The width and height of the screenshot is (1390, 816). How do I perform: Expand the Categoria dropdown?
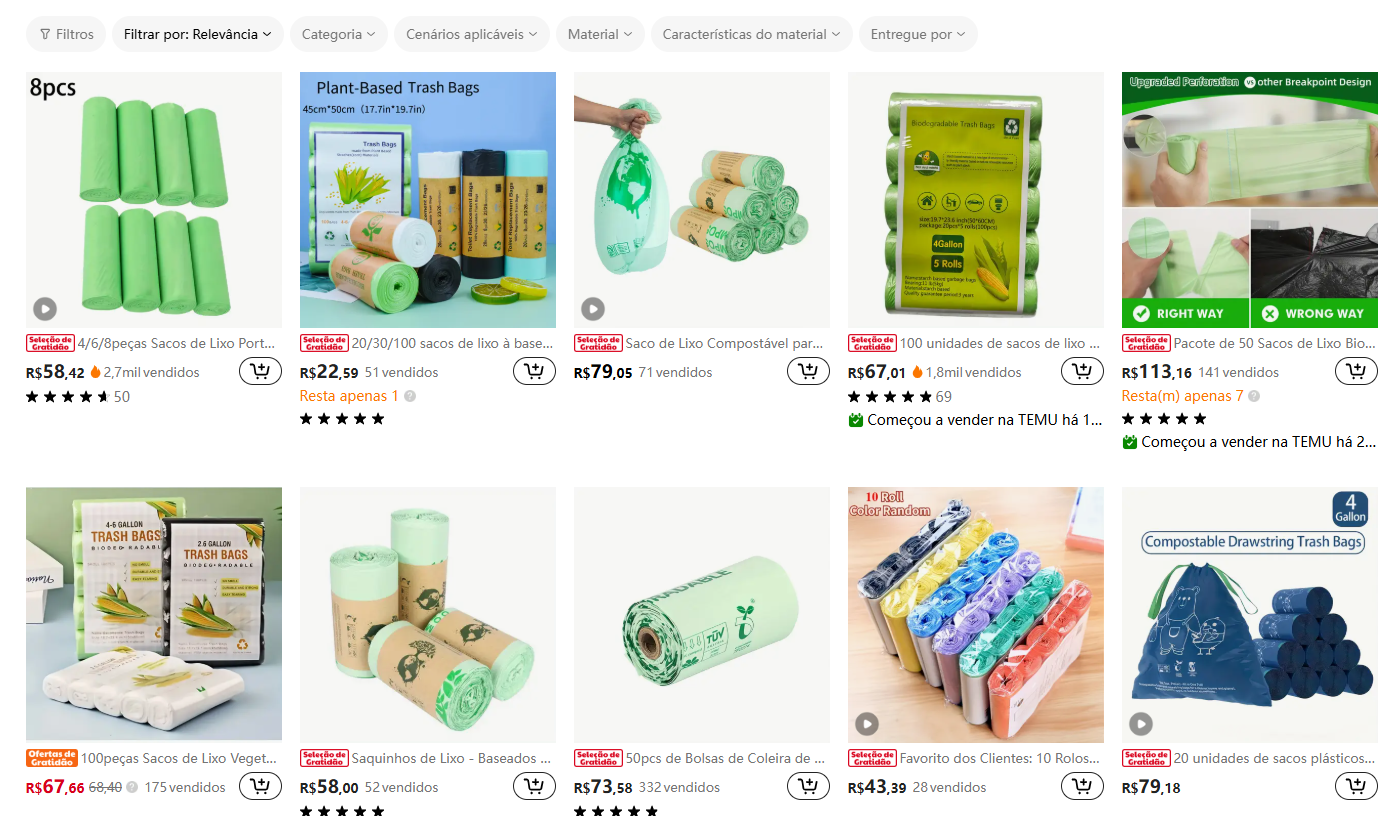[x=339, y=34]
